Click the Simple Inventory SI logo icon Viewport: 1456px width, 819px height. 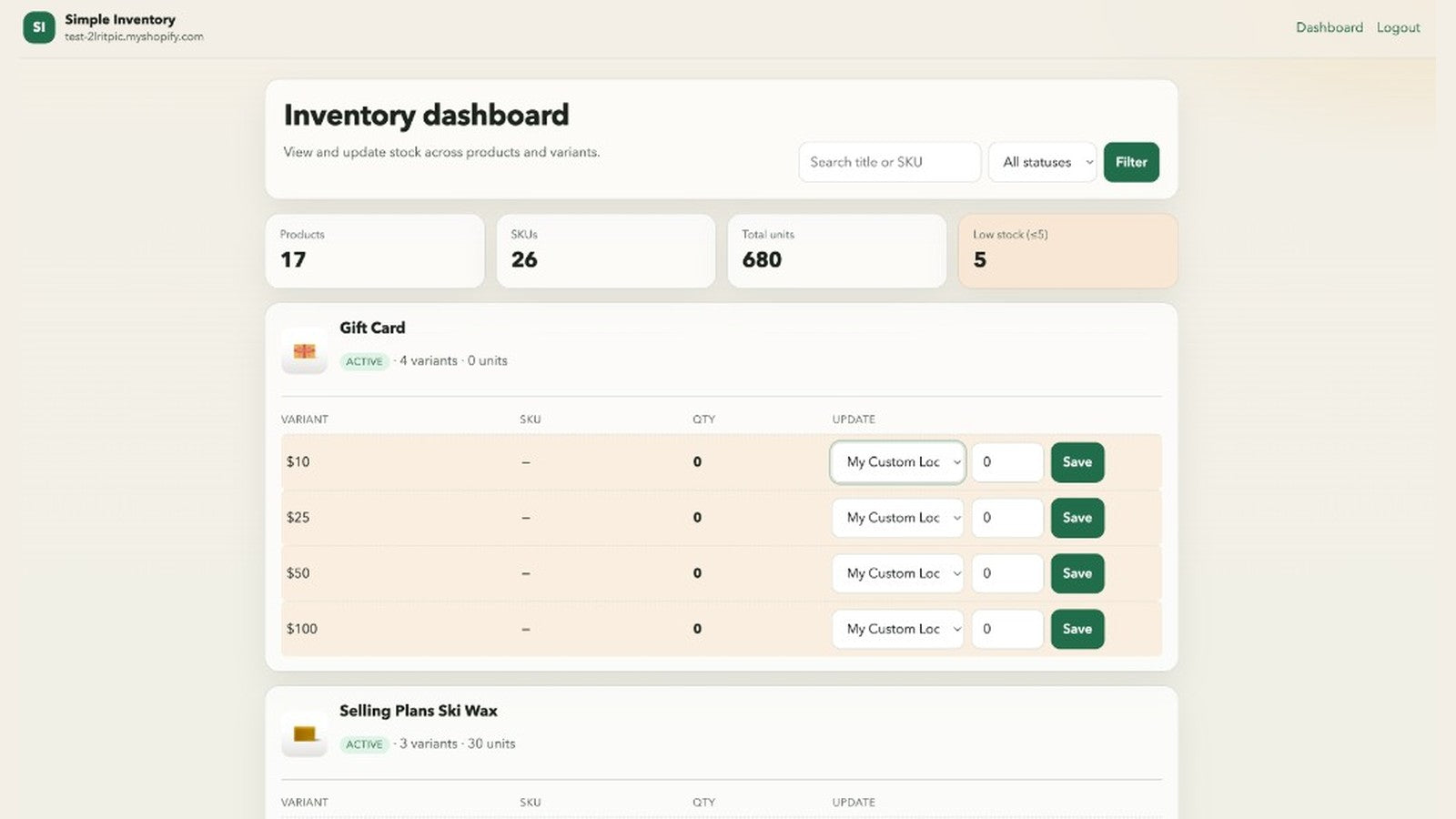click(x=39, y=27)
